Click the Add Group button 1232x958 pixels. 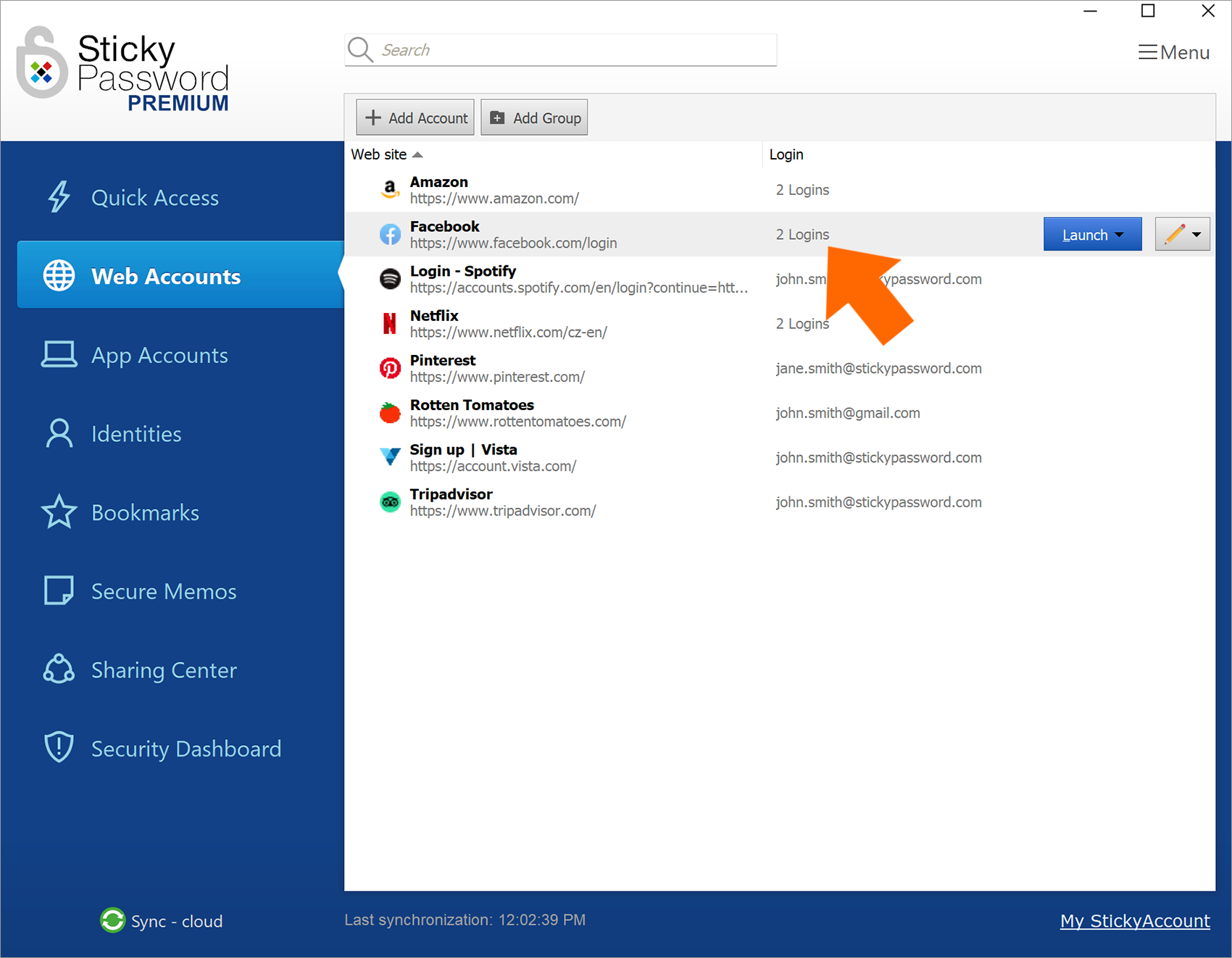[534, 117]
